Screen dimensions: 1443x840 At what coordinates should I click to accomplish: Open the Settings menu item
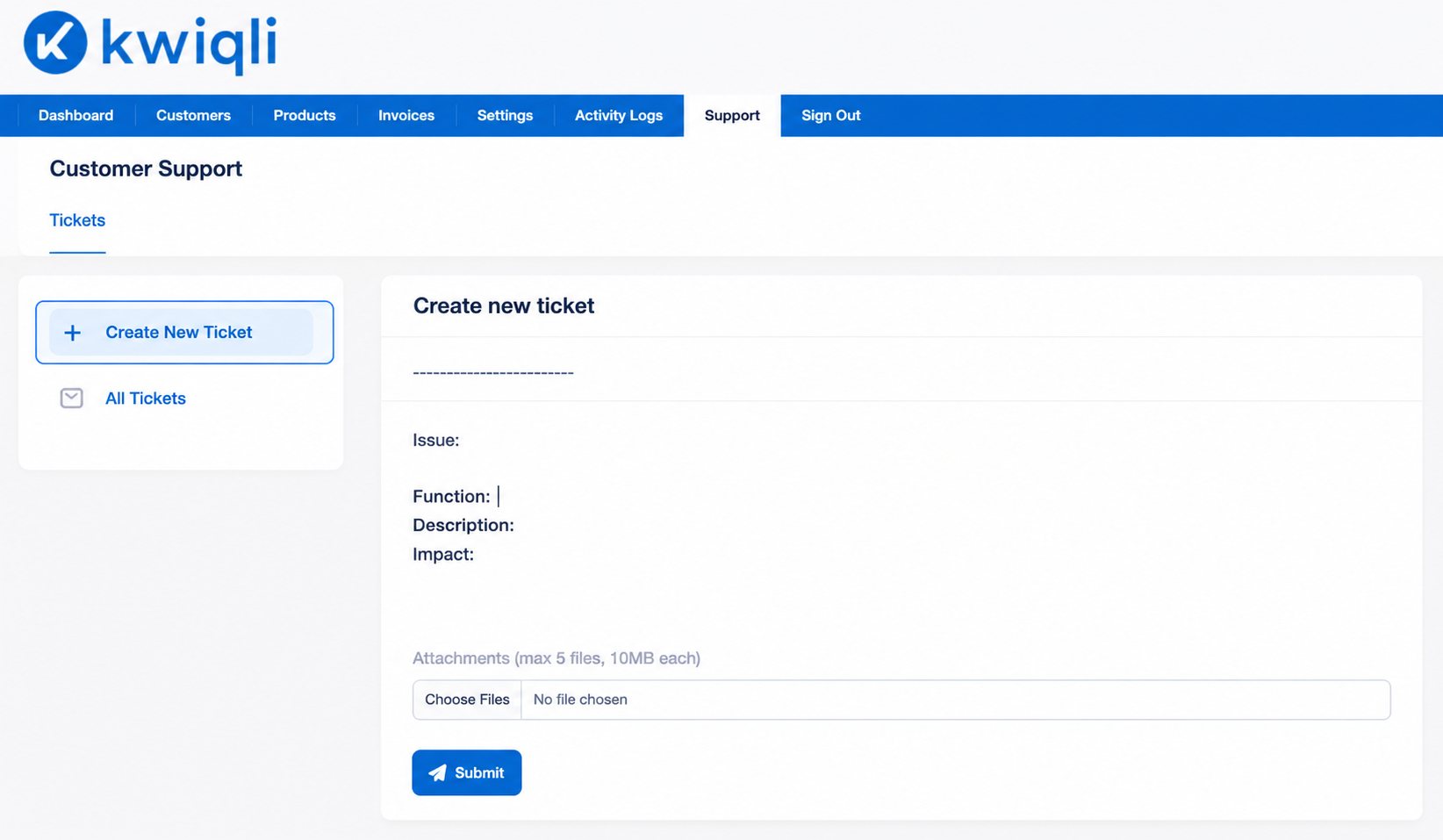505,115
